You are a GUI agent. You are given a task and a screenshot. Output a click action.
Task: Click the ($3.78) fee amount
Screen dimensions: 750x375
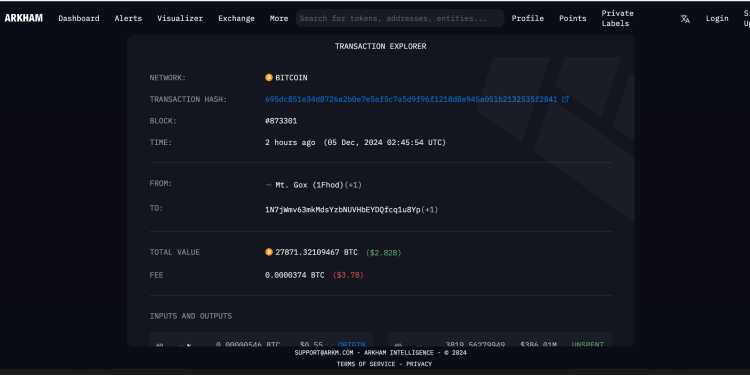pyautogui.click(x=348, y=275)
